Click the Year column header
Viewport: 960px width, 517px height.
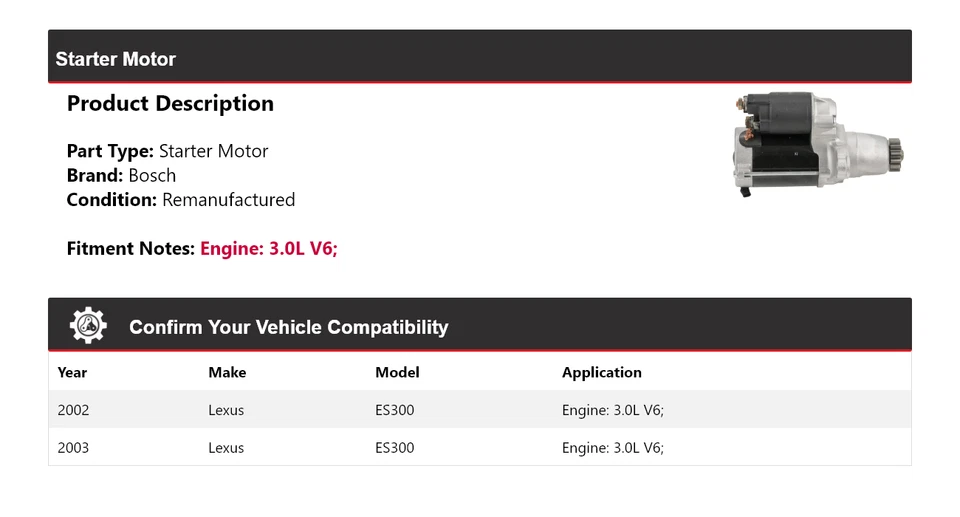72,372
